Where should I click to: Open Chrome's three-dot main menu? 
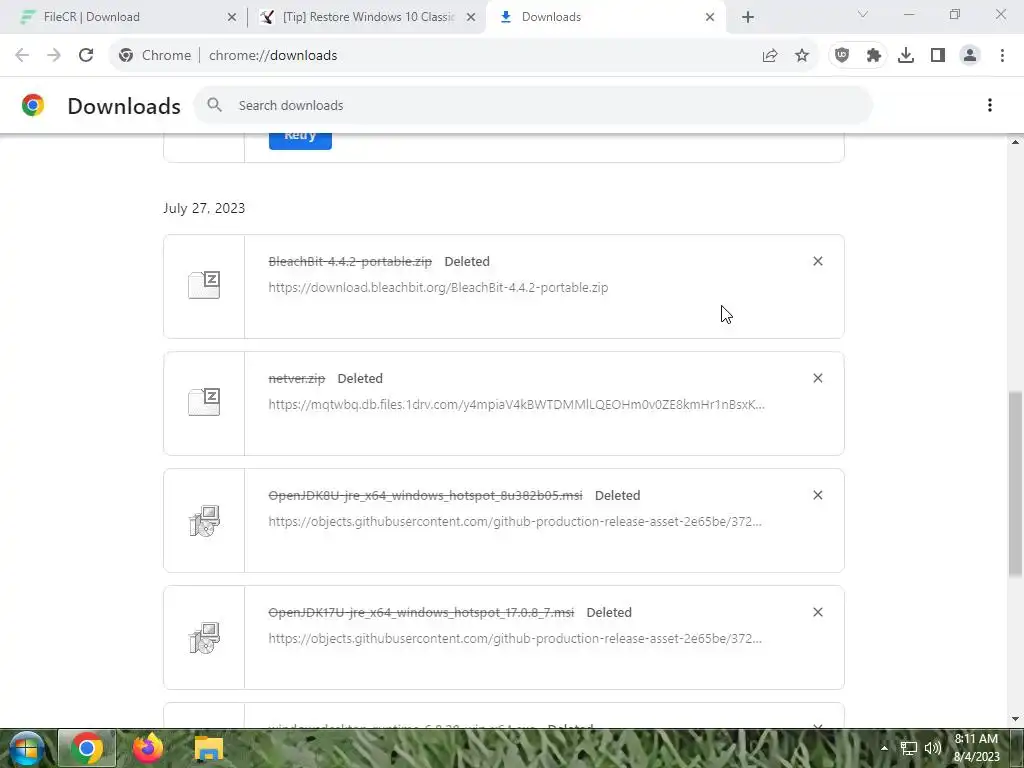[x=1002, y=56]
